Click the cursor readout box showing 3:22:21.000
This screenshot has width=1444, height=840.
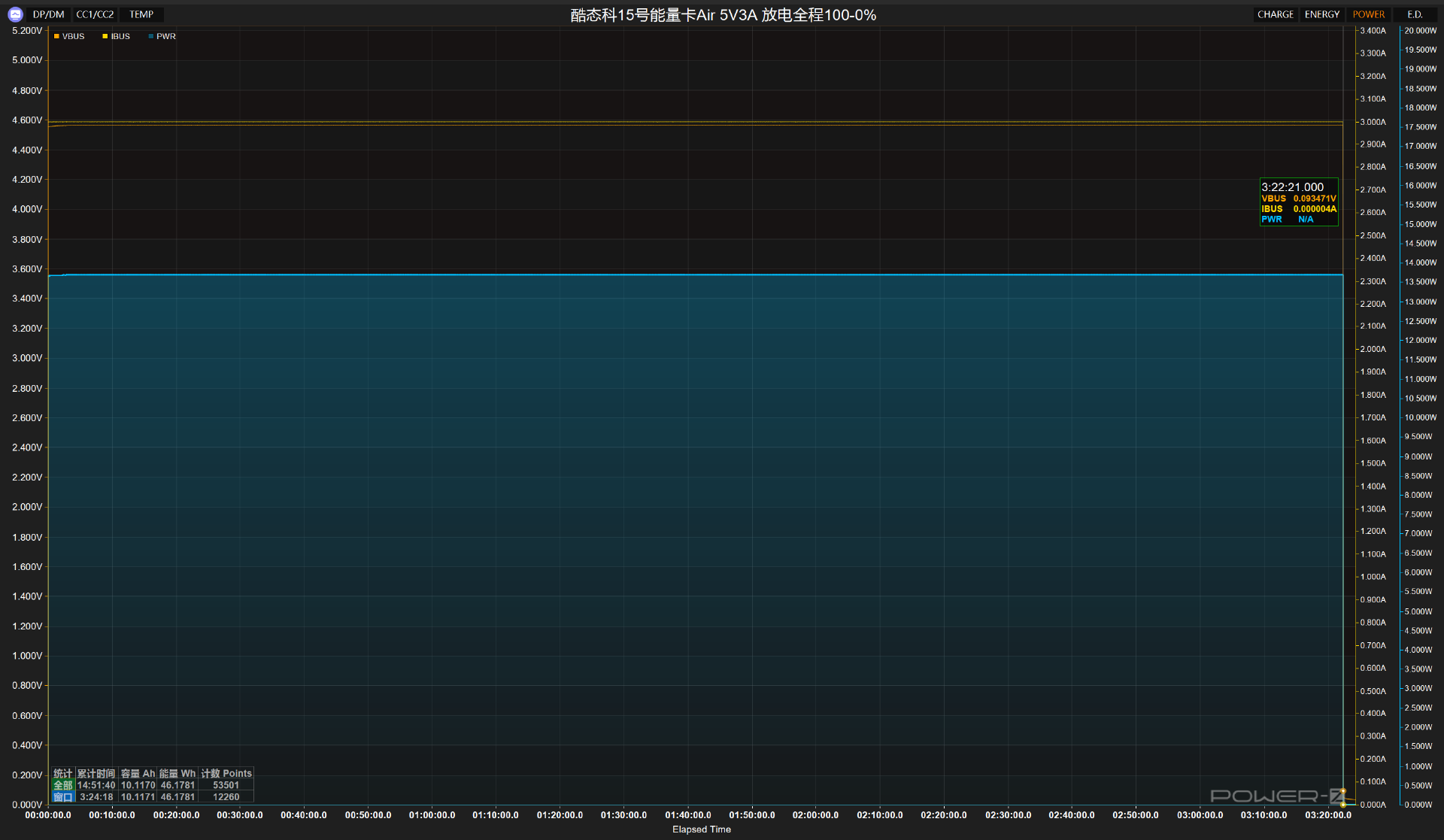[1299, 202]
